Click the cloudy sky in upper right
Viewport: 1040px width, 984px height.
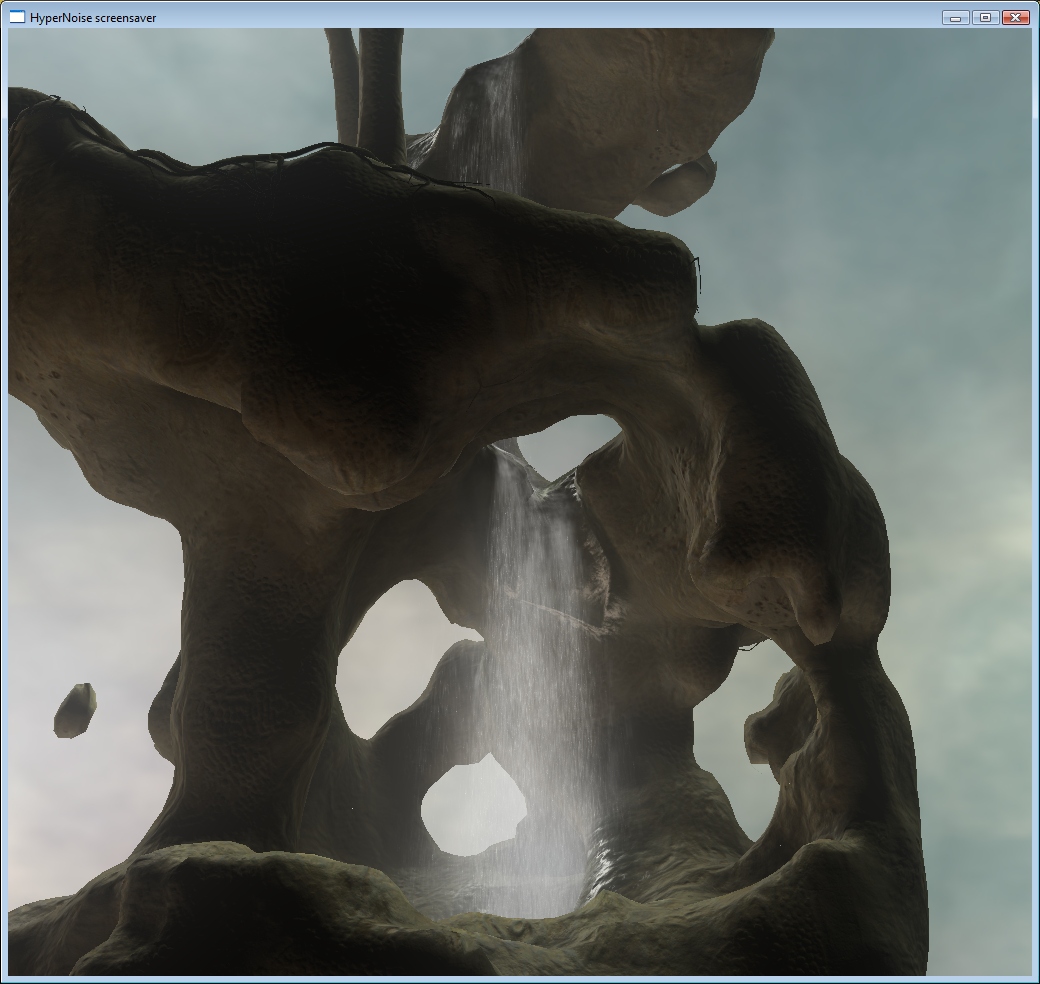tap(900, 150)
